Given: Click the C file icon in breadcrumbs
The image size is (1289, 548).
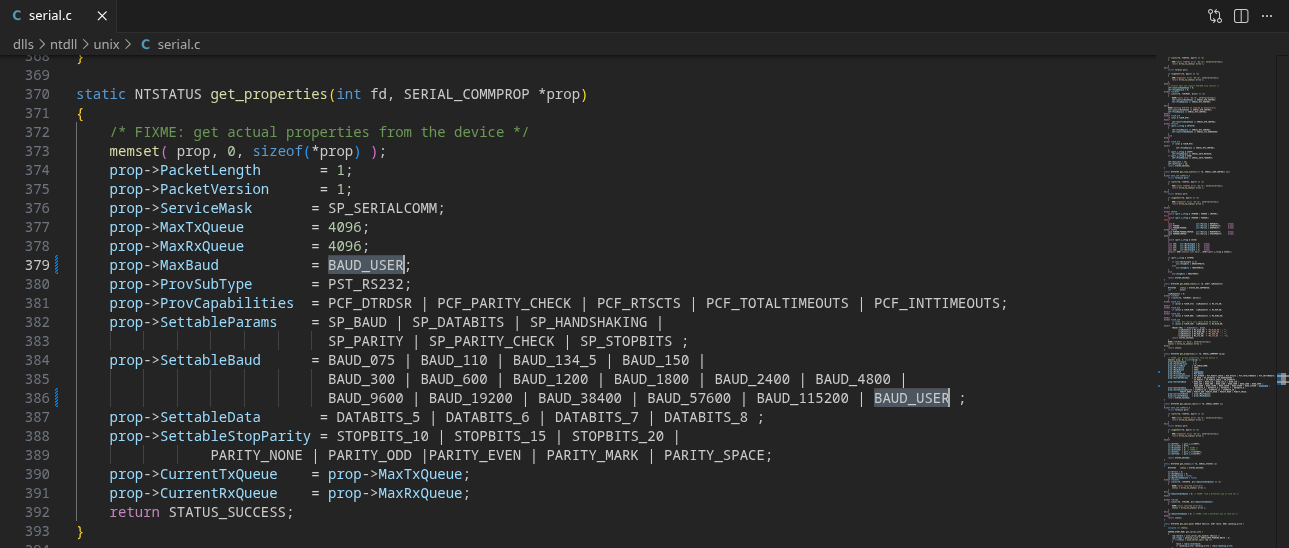Looking at the screenshot, I should coord(146,45).
